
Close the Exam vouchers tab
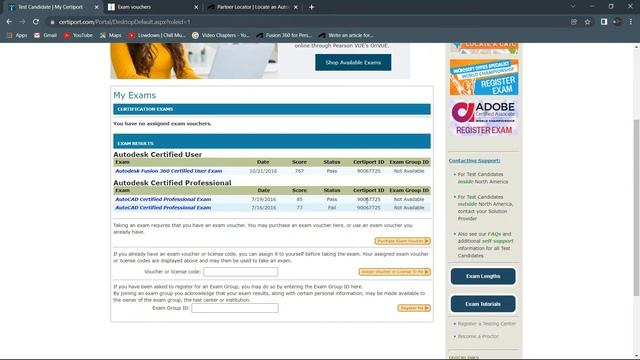[196, 7]
